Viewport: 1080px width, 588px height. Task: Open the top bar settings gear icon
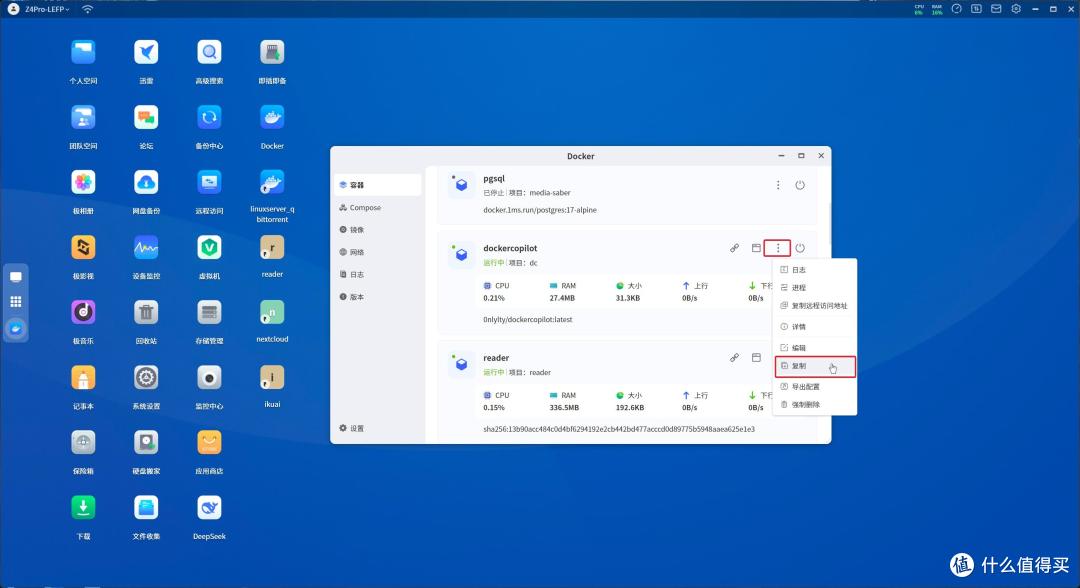point(1016,9)
